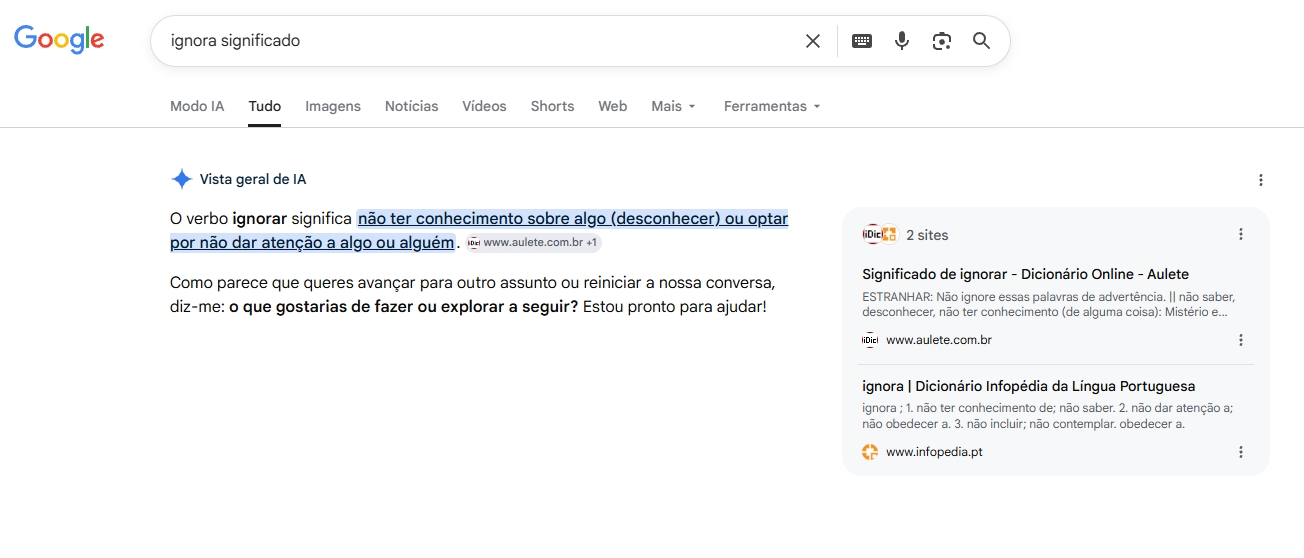Click the Infopédia favicon next to www.infopedia.pt
1304x558 pixels.
(870, 452)
